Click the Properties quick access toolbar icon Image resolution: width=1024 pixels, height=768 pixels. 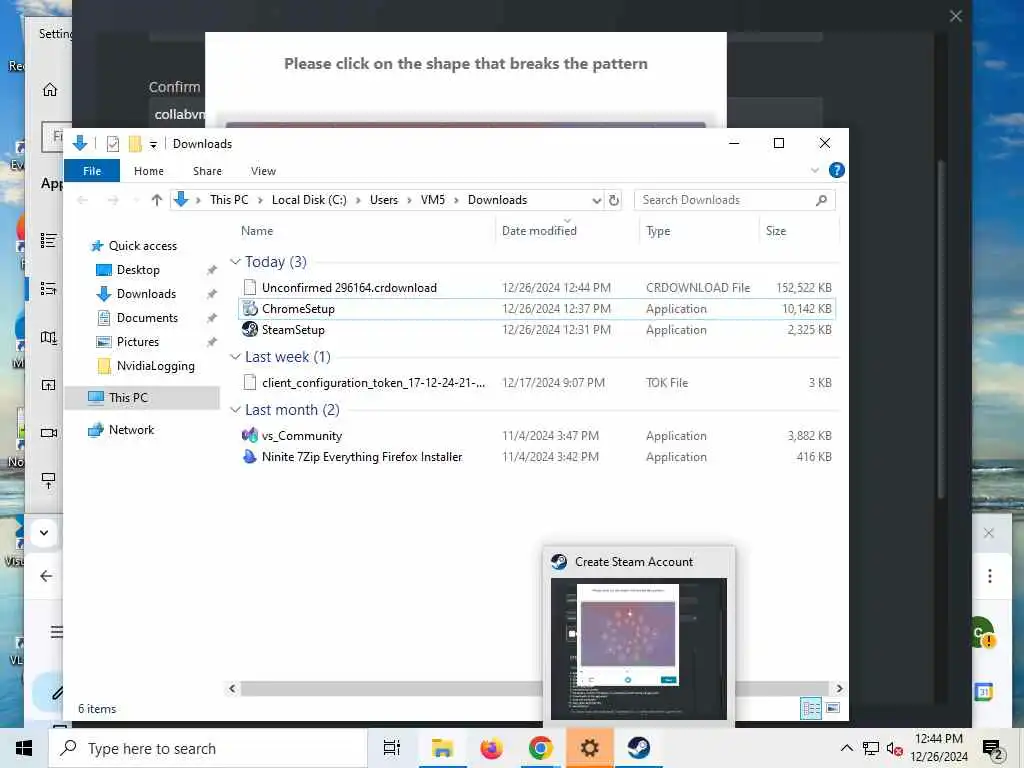pyautogui.click(x=113, y=144)
